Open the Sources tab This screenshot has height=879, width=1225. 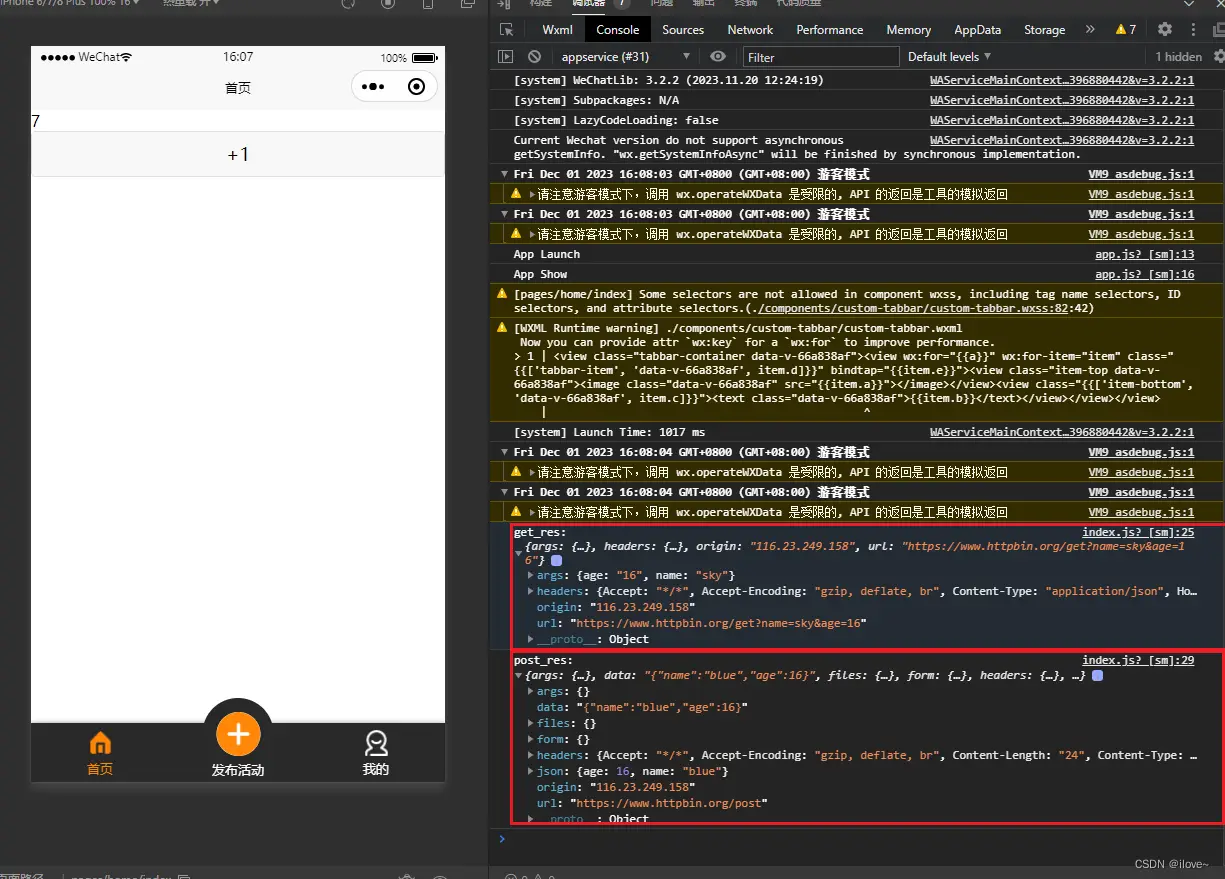[683, 30]
